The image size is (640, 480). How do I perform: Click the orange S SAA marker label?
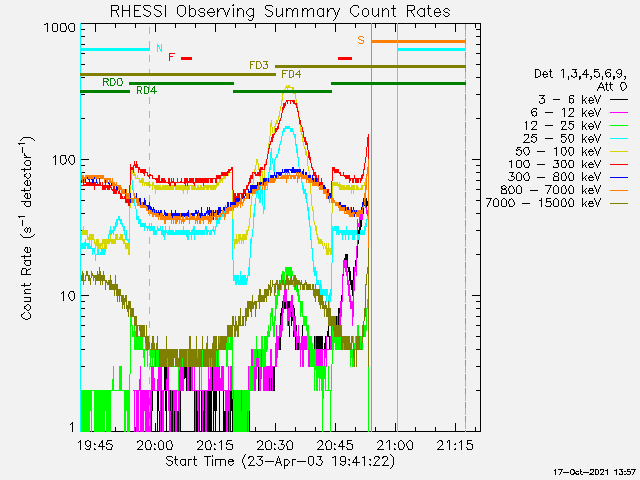[361, 40]
